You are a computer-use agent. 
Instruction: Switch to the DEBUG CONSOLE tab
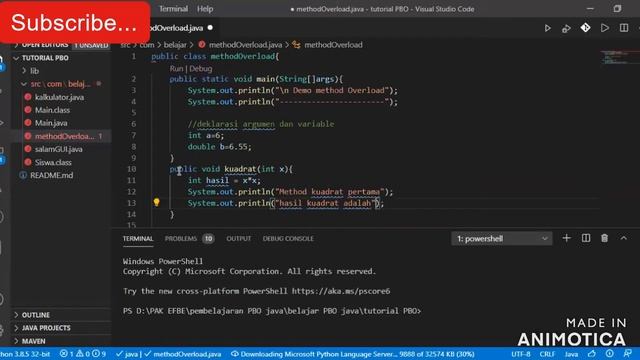pos(288,238)
